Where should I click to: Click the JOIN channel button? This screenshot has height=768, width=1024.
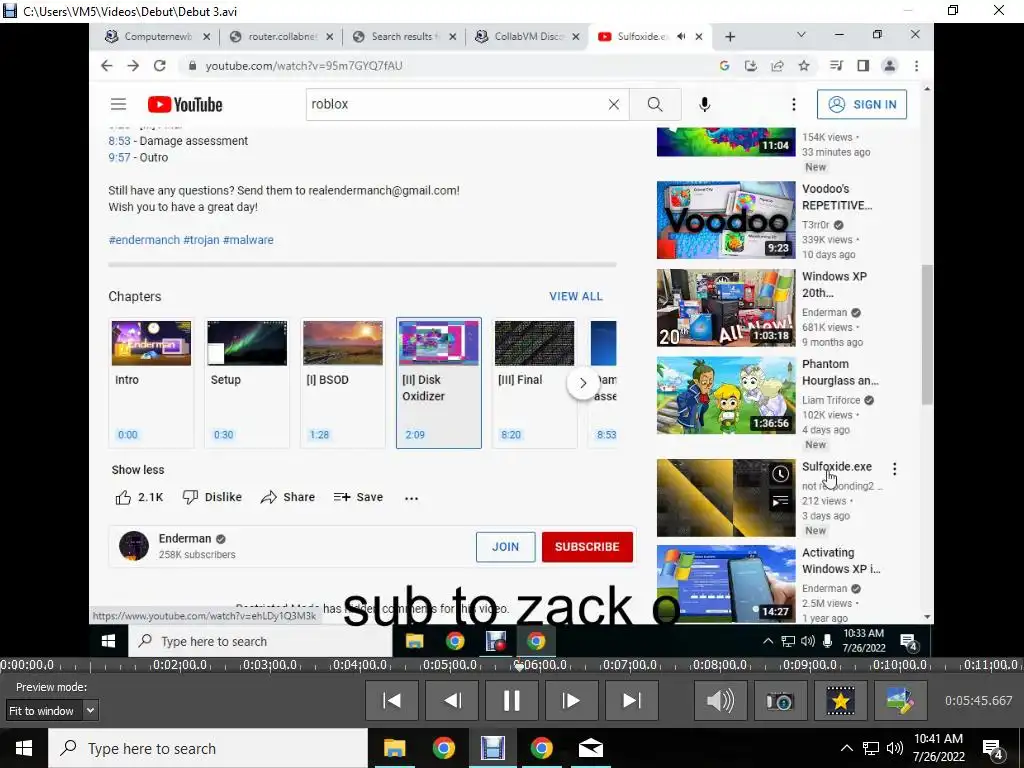[505, 547]
